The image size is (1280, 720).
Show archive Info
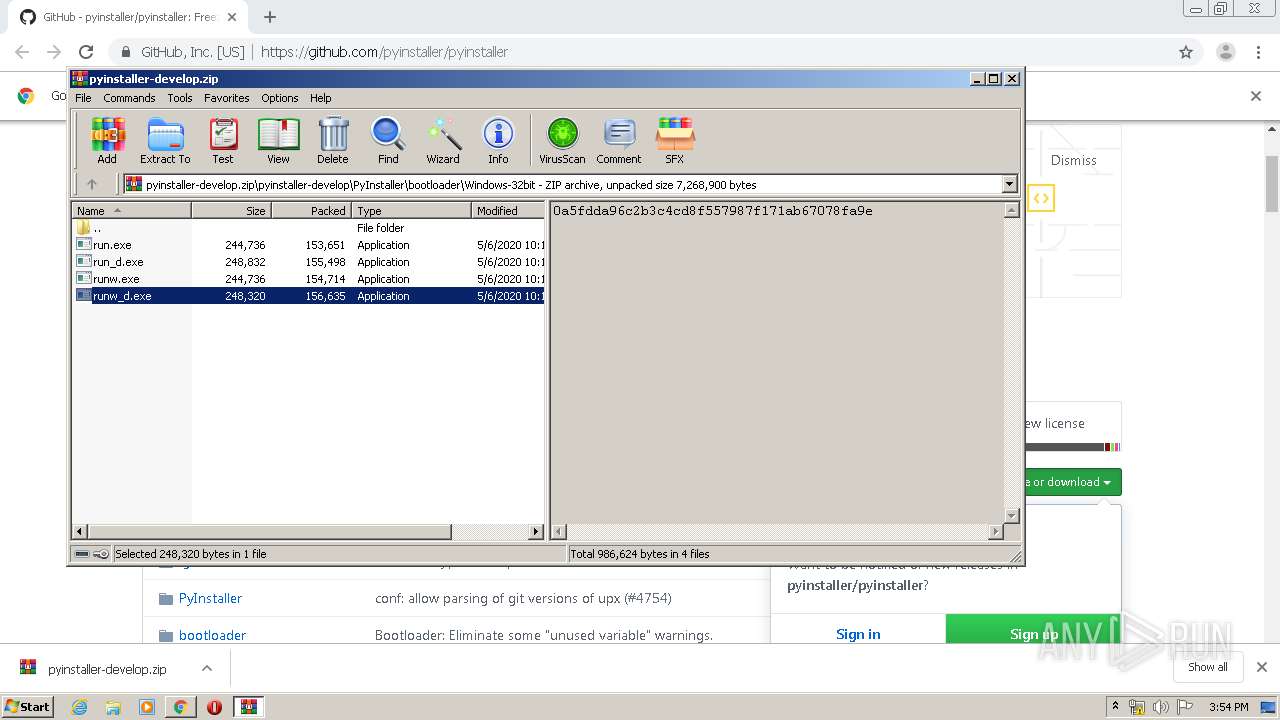point(498,140)
